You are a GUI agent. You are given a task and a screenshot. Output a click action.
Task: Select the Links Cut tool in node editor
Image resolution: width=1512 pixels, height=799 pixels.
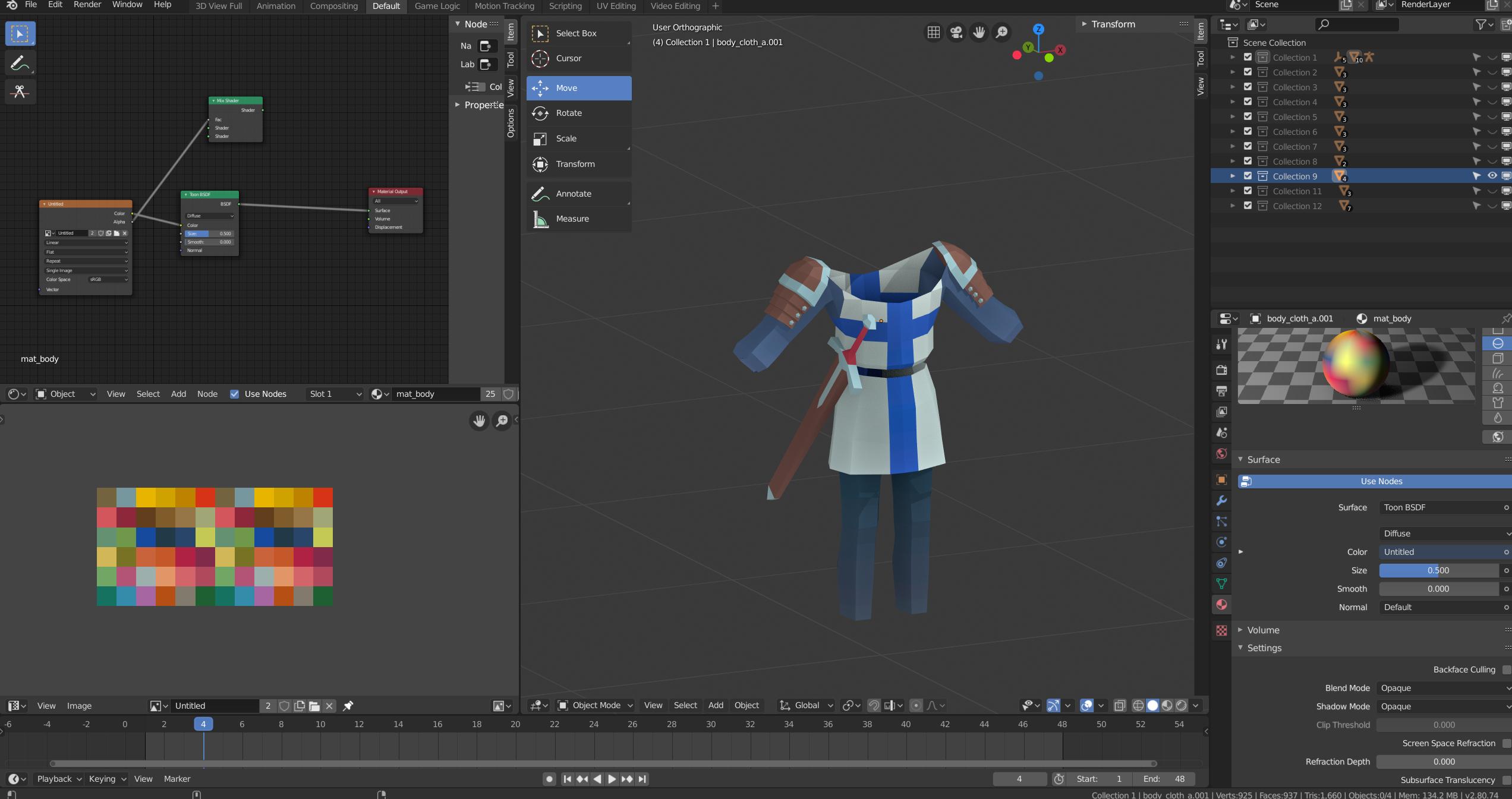coord(20,91)
